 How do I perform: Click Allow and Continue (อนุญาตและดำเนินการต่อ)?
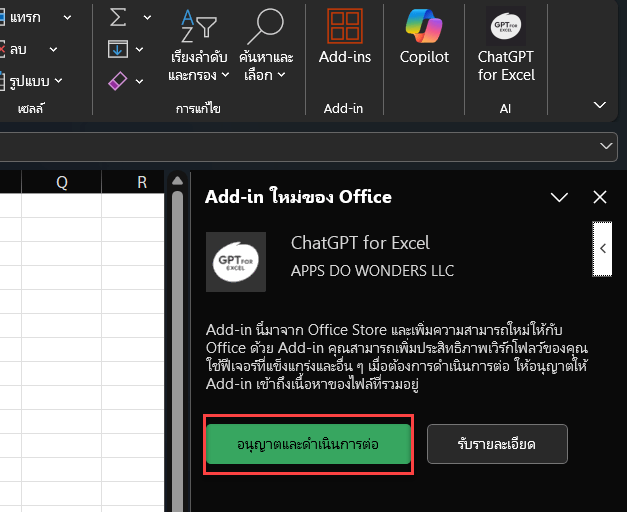pos(308,444)
